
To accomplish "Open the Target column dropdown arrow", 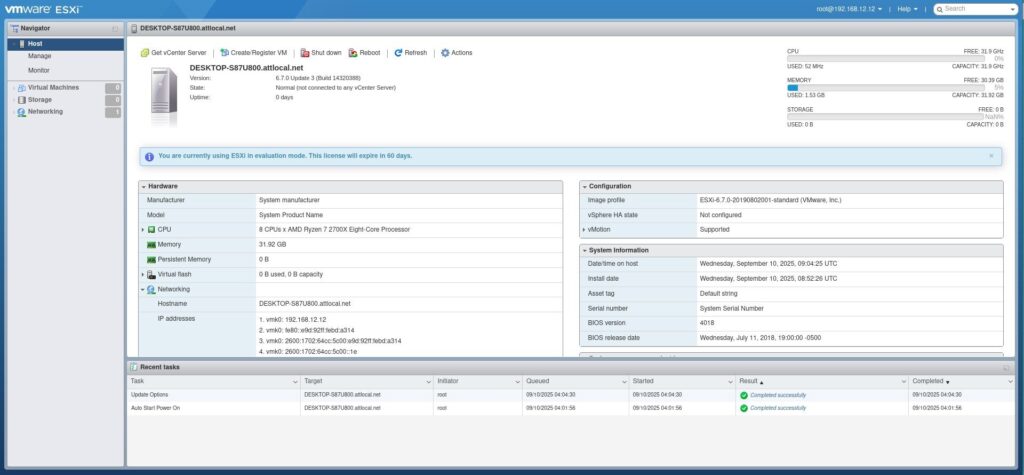I will click(428, 382).
